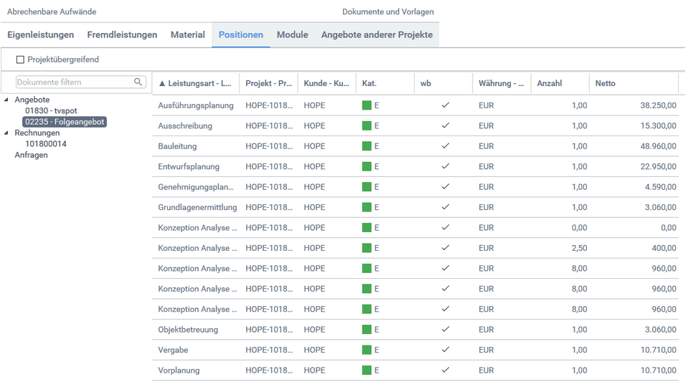Click the wb checkmark in Bauleitung row
Viewport: 688px width, 387px height.
tap(445, 146)
